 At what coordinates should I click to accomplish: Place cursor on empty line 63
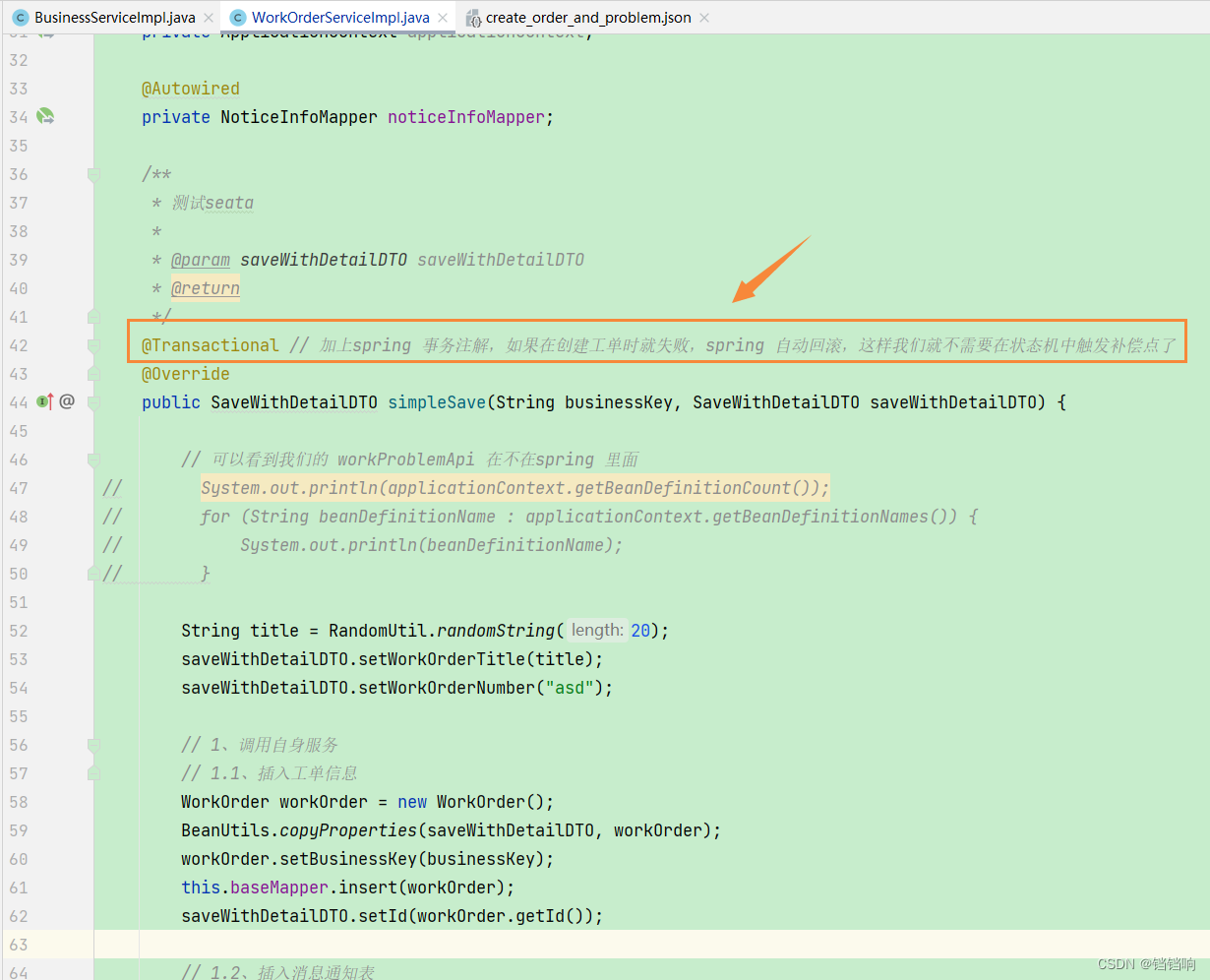pos(651,945)
